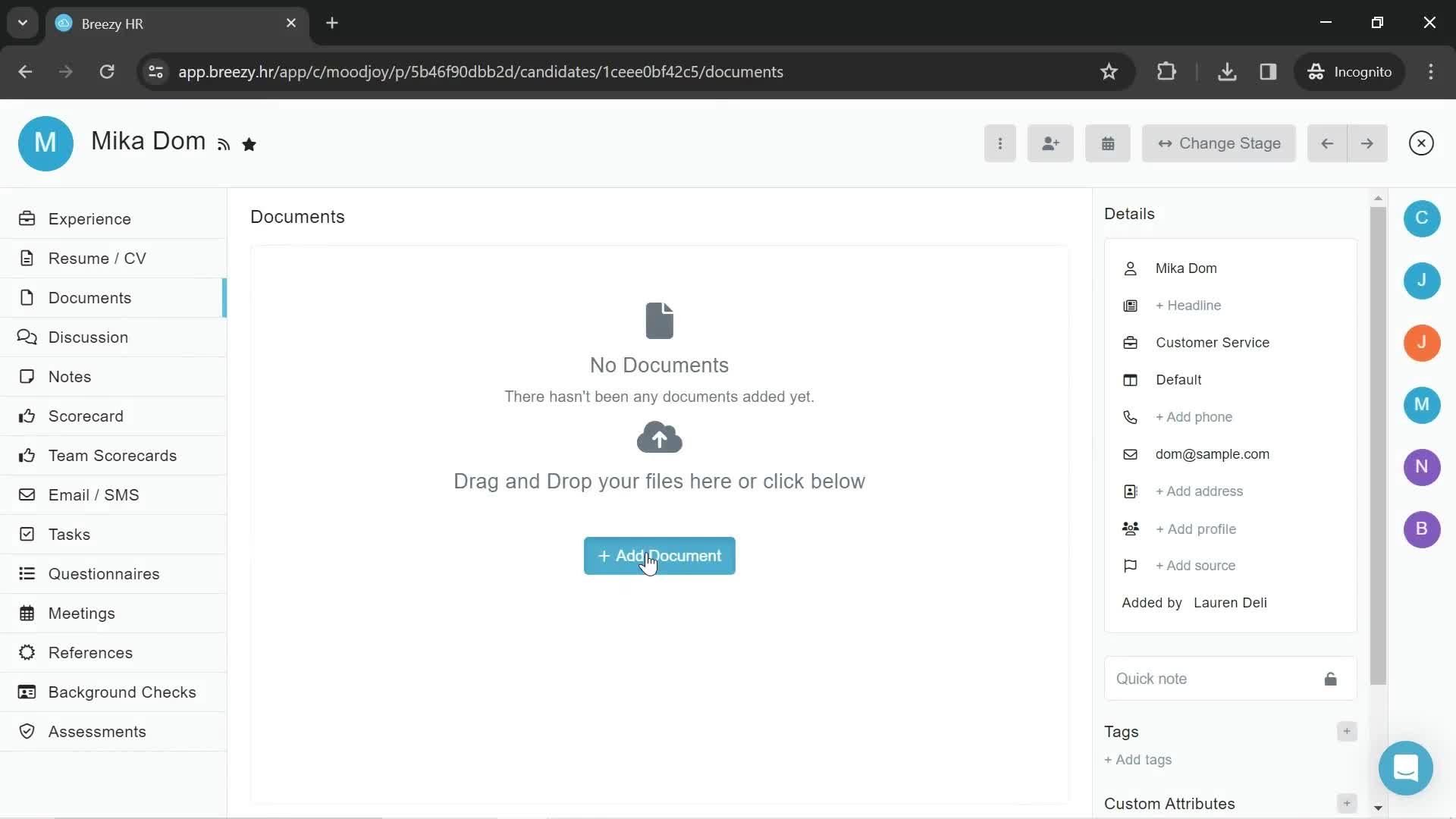Select the schedule meeting calendar icon
The image size is (1456, 819).
coord(1107,143)
